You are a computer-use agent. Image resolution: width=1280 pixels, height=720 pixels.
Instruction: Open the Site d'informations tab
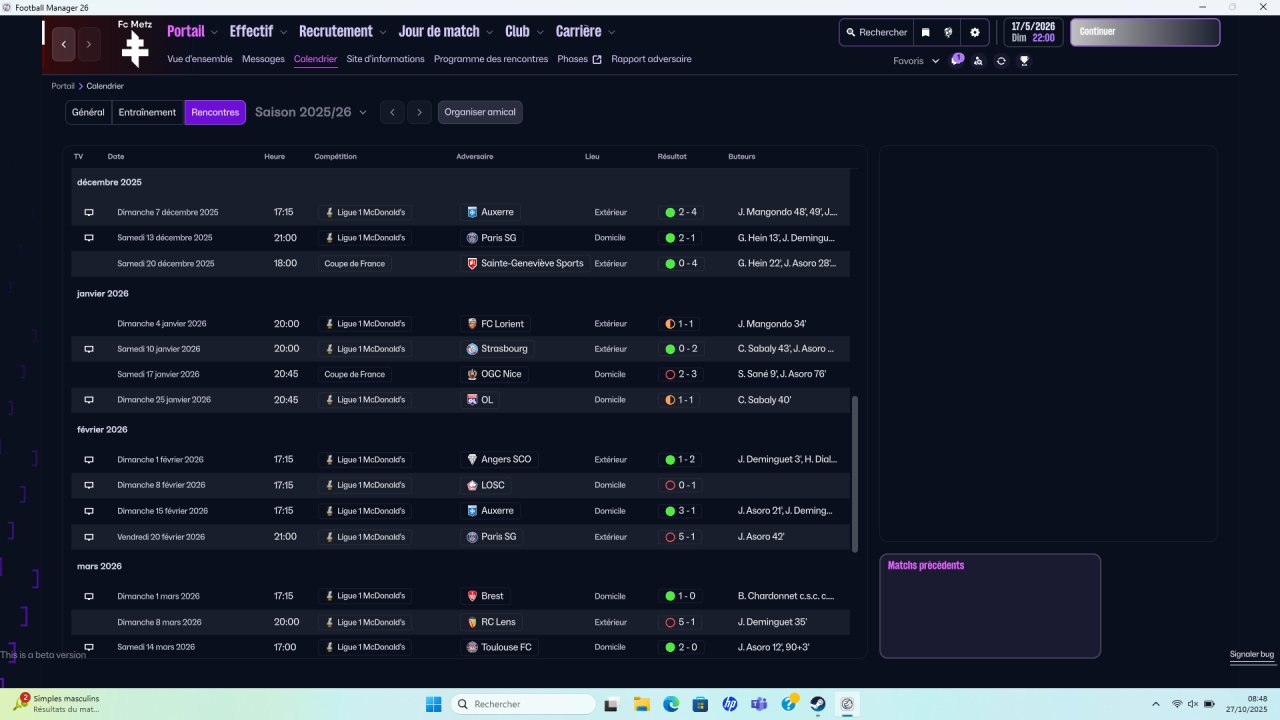point(386,59)
